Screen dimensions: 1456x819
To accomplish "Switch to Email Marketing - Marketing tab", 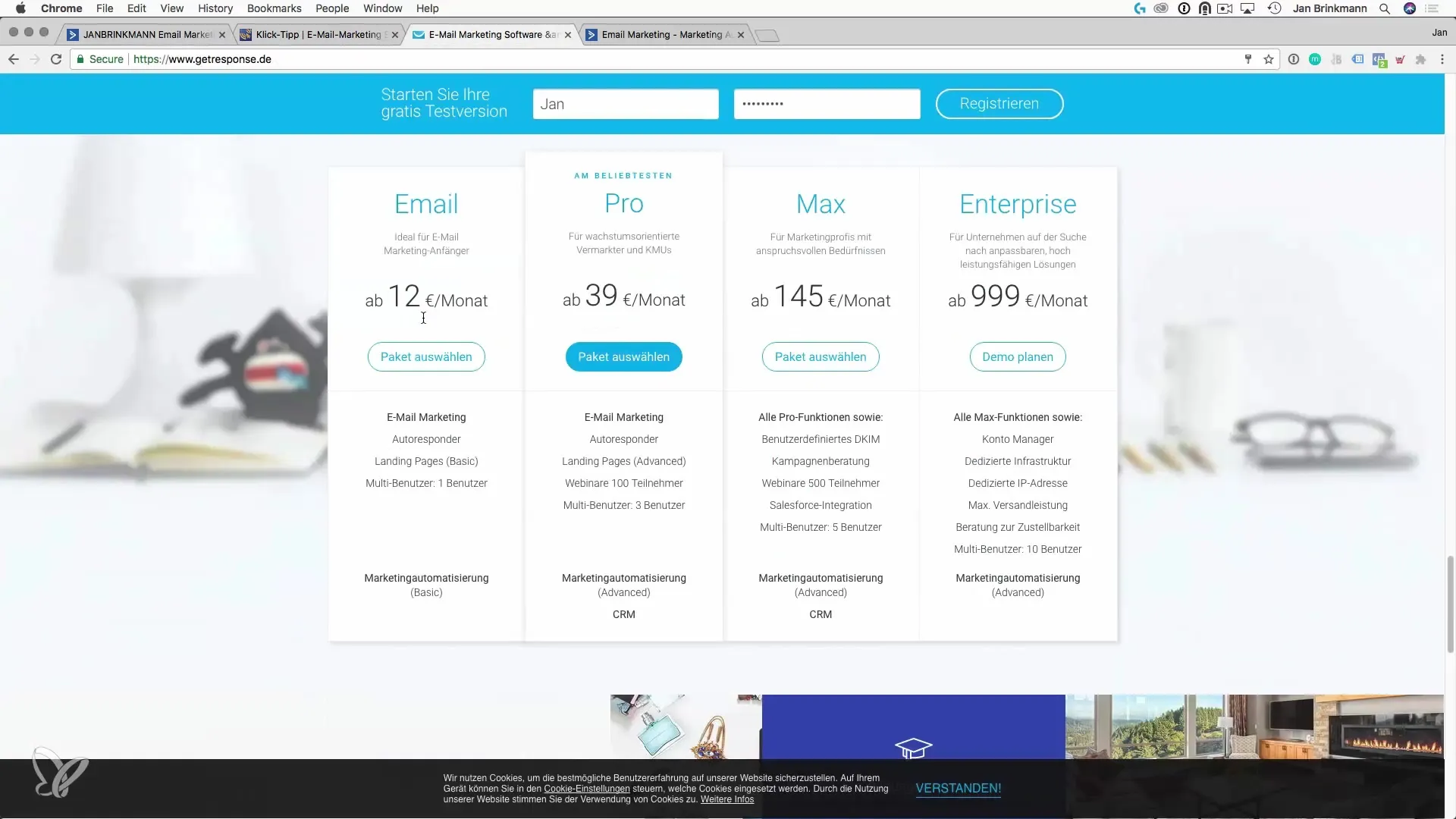I will pyautogui.click(x=666, y=35).
